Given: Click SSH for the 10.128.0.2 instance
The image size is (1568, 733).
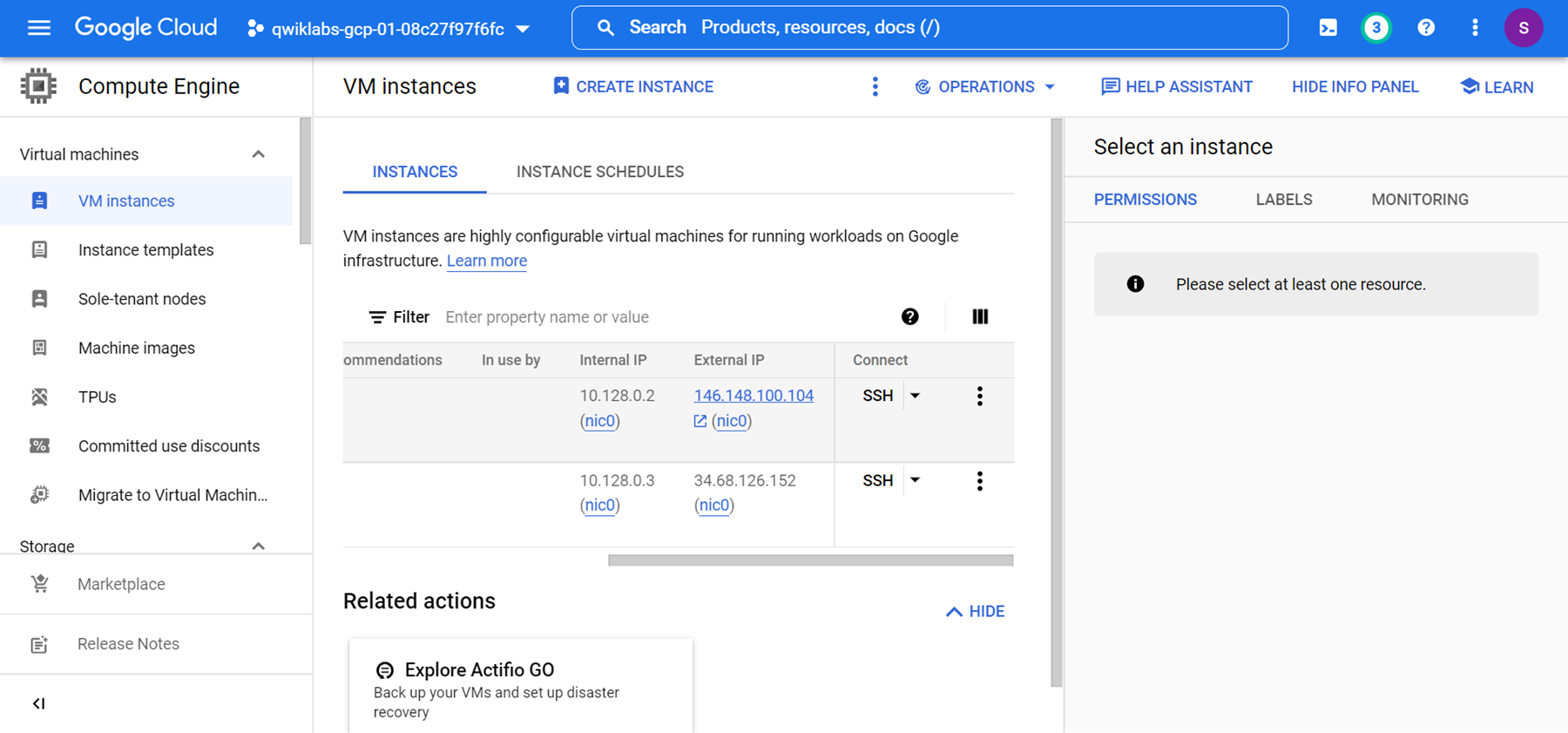Looking at the screenshot, I should pos(877,396).
